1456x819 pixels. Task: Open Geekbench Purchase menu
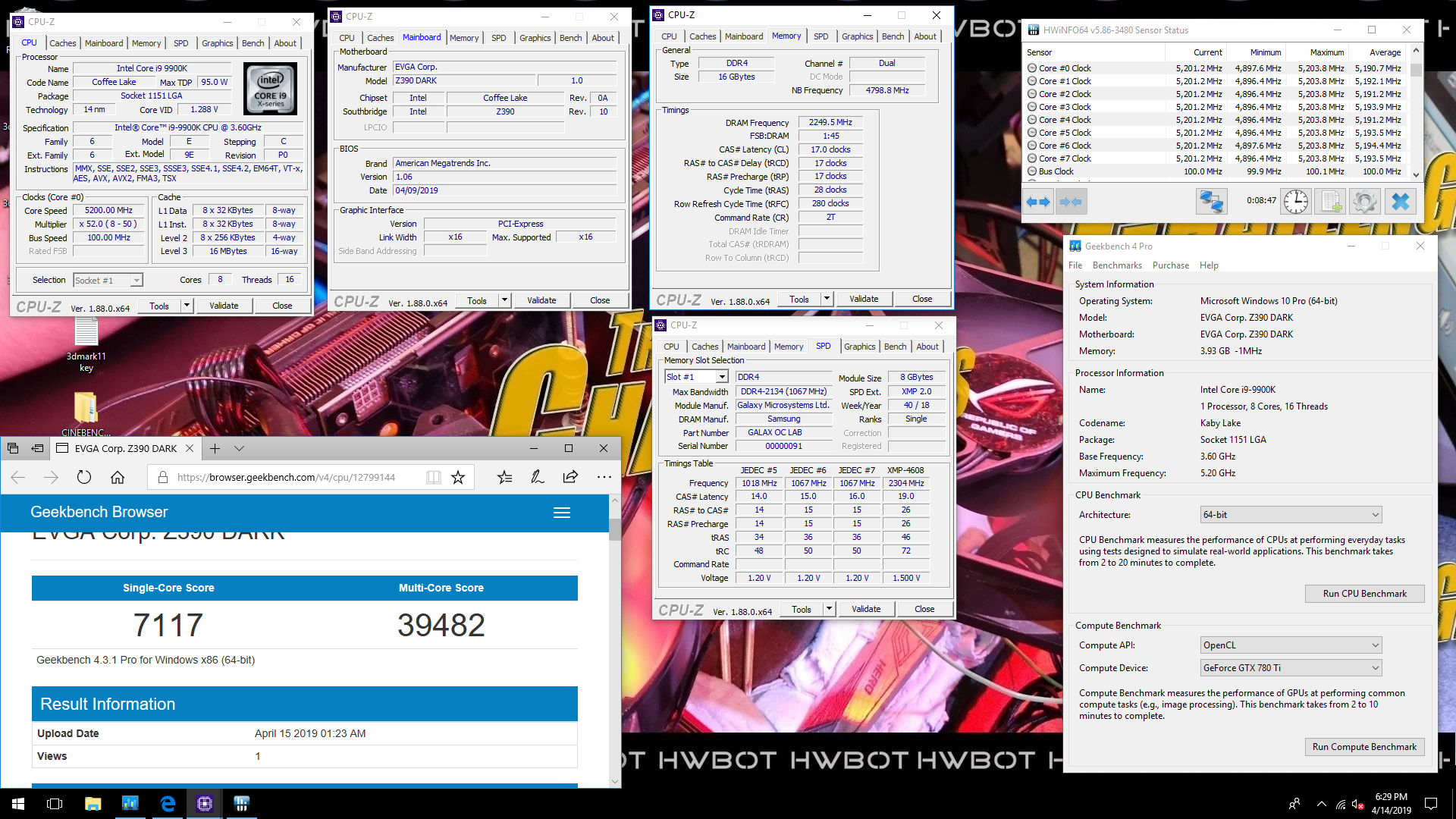(x=1171, y=265)
